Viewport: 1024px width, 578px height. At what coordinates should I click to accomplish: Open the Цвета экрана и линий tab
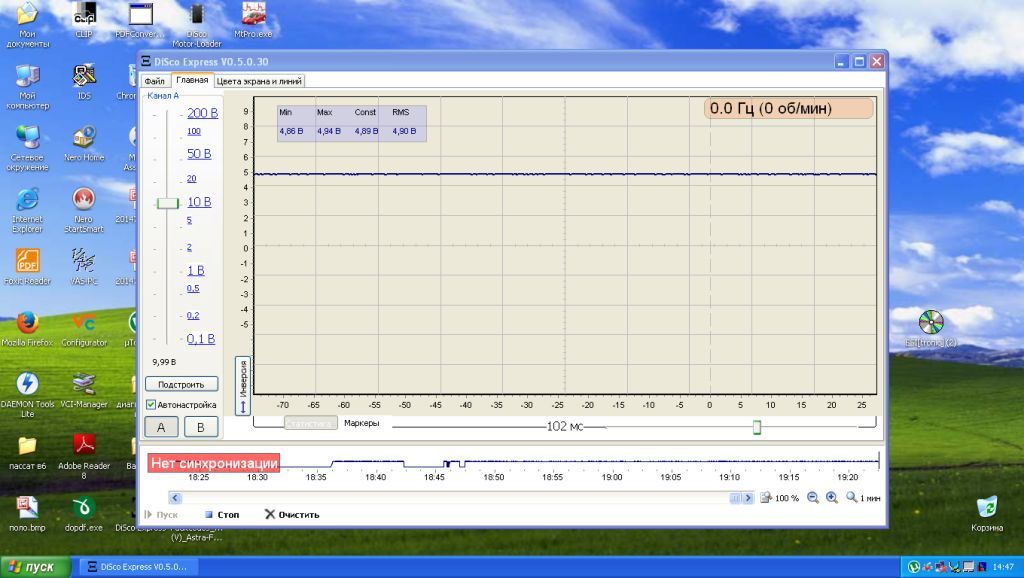[259, 81]
